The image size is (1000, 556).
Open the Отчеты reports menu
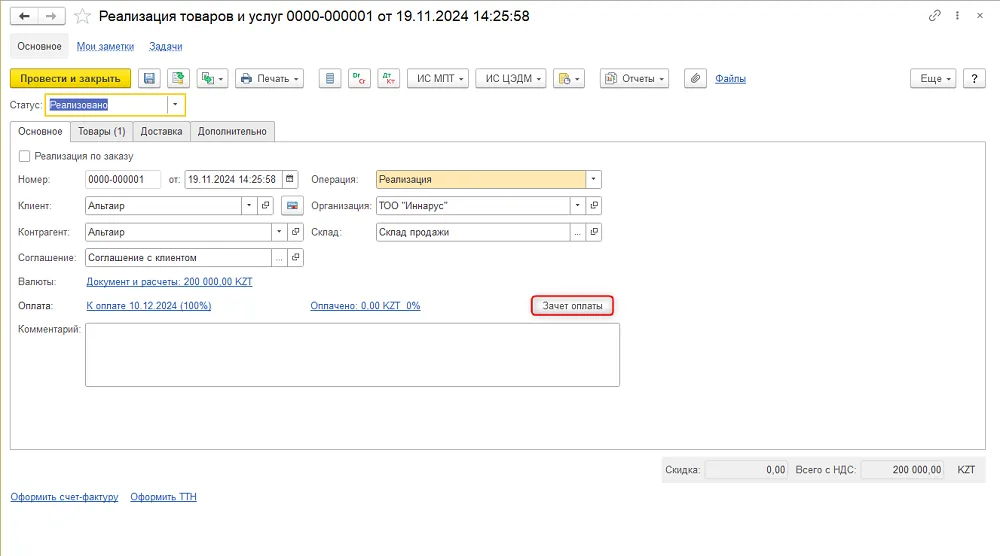coord(635,78)
